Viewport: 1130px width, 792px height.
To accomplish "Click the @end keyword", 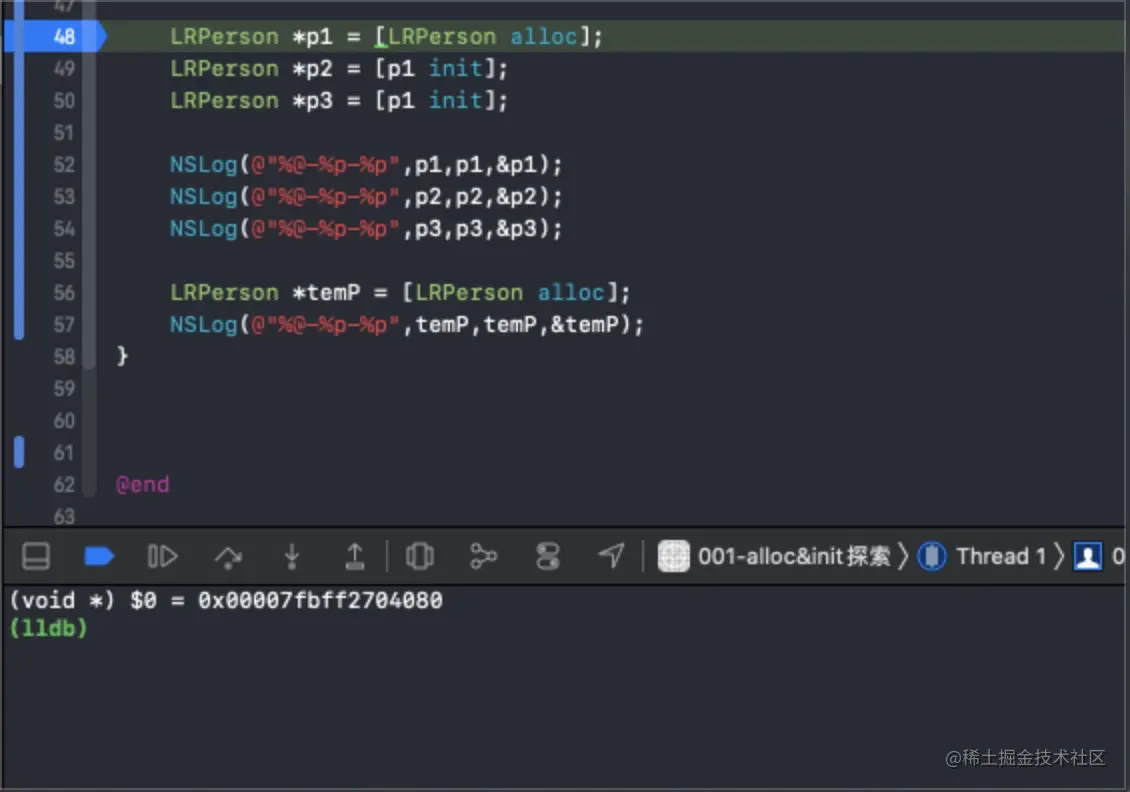I will [x=143, y=484].
